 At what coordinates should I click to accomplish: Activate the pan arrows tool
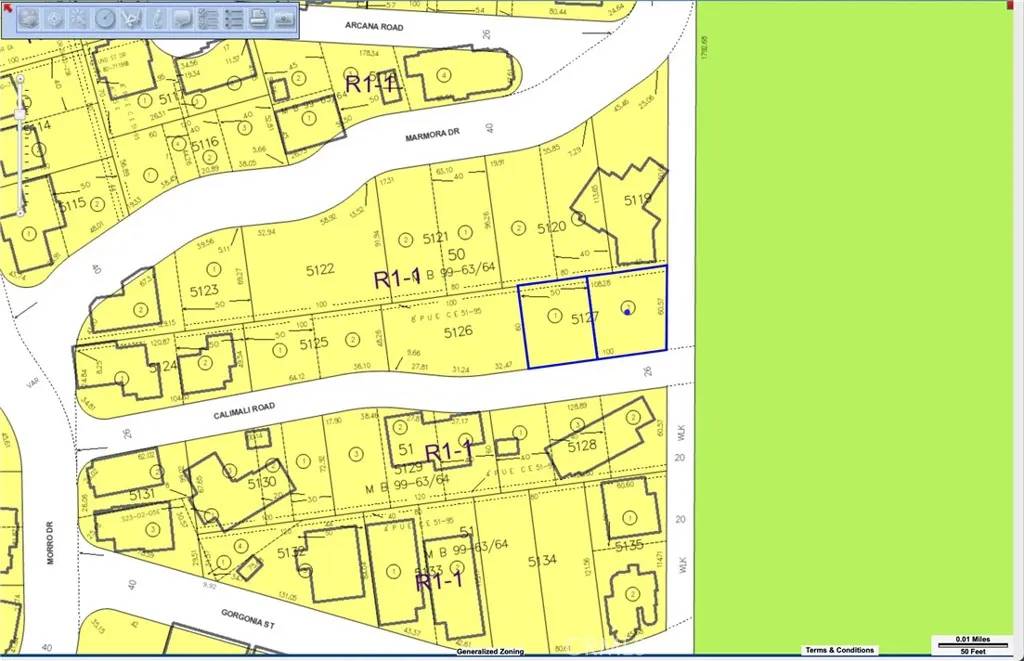pos(80,20)
